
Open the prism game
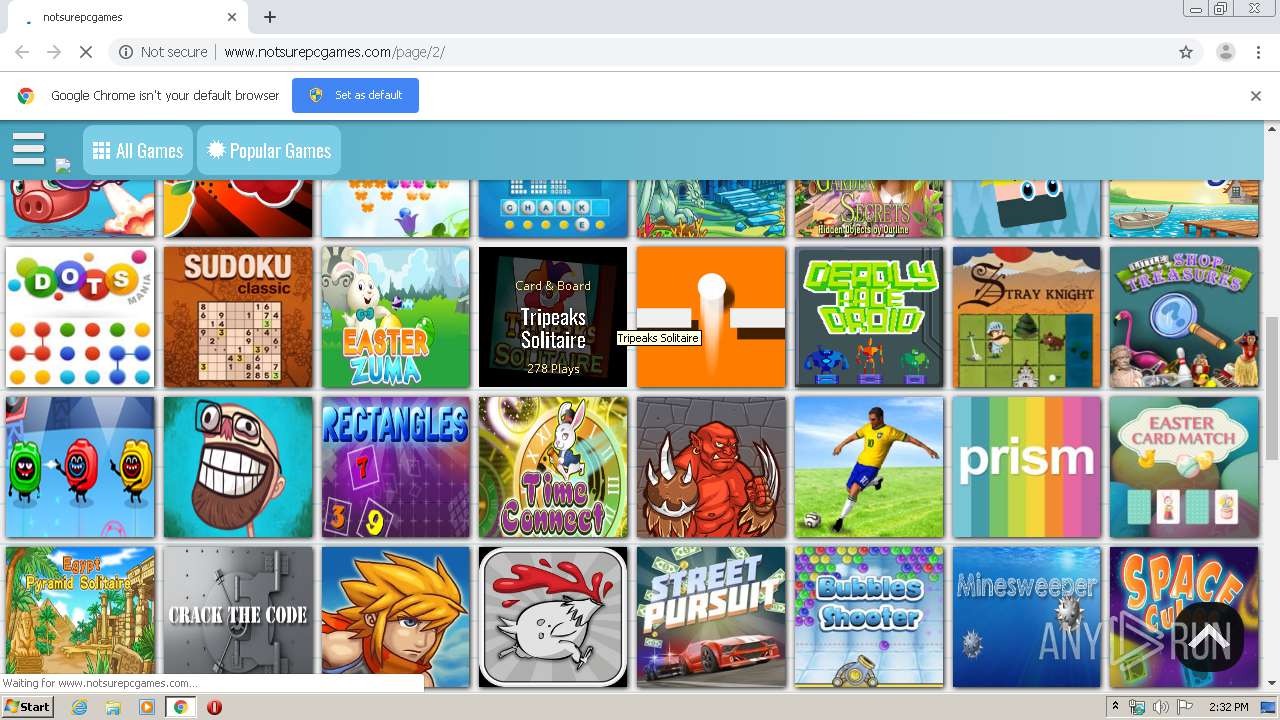tap(1027, 467)
